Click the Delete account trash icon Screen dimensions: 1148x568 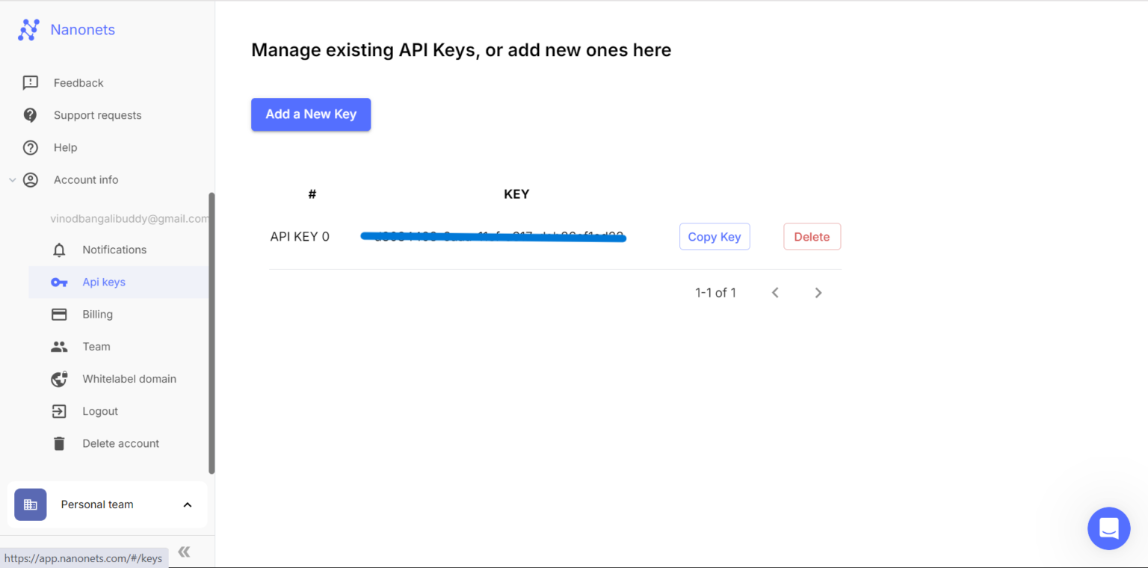tap(59, 444)
